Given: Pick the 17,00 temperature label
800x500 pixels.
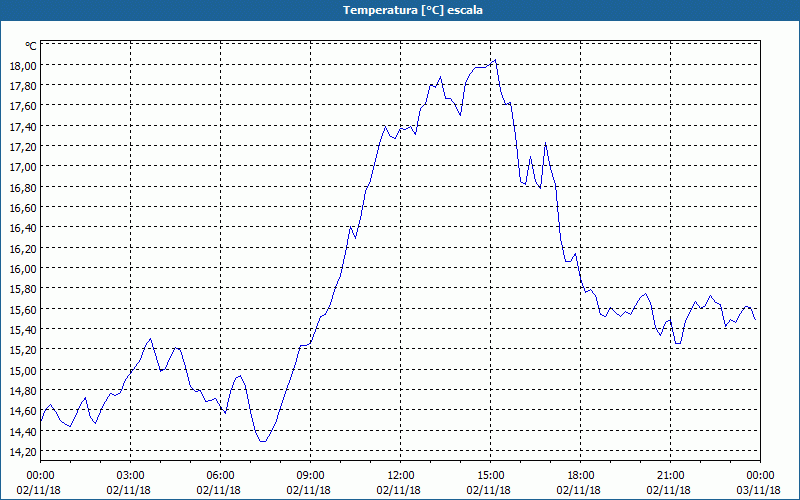Looking at the screenshot, I should 23,167.
